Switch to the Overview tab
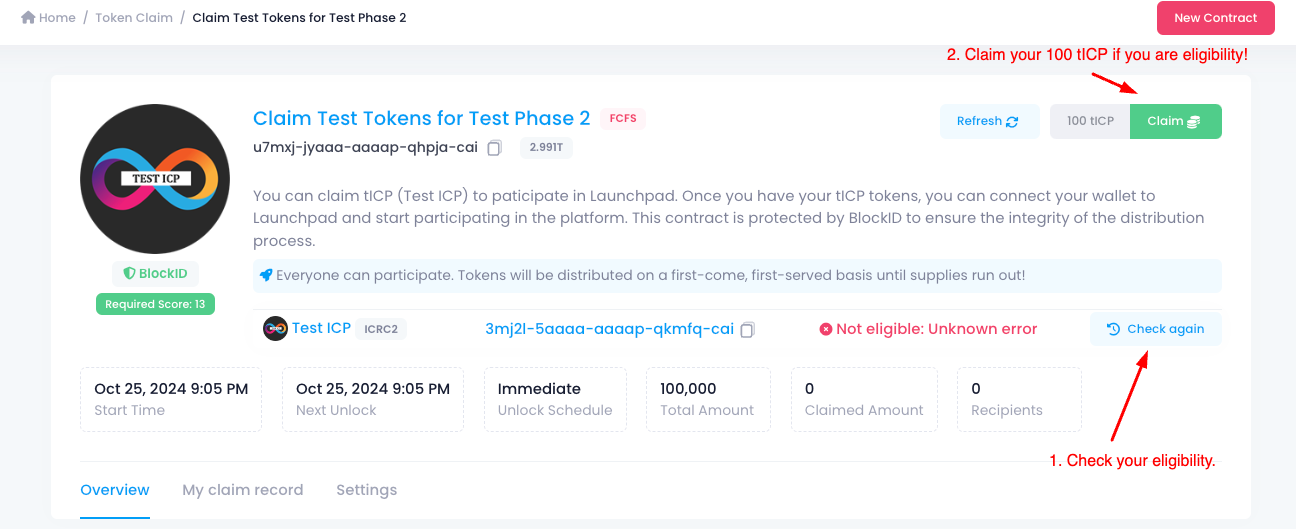The width and height of the screenshot is (1296, 529). pos(115,490)
